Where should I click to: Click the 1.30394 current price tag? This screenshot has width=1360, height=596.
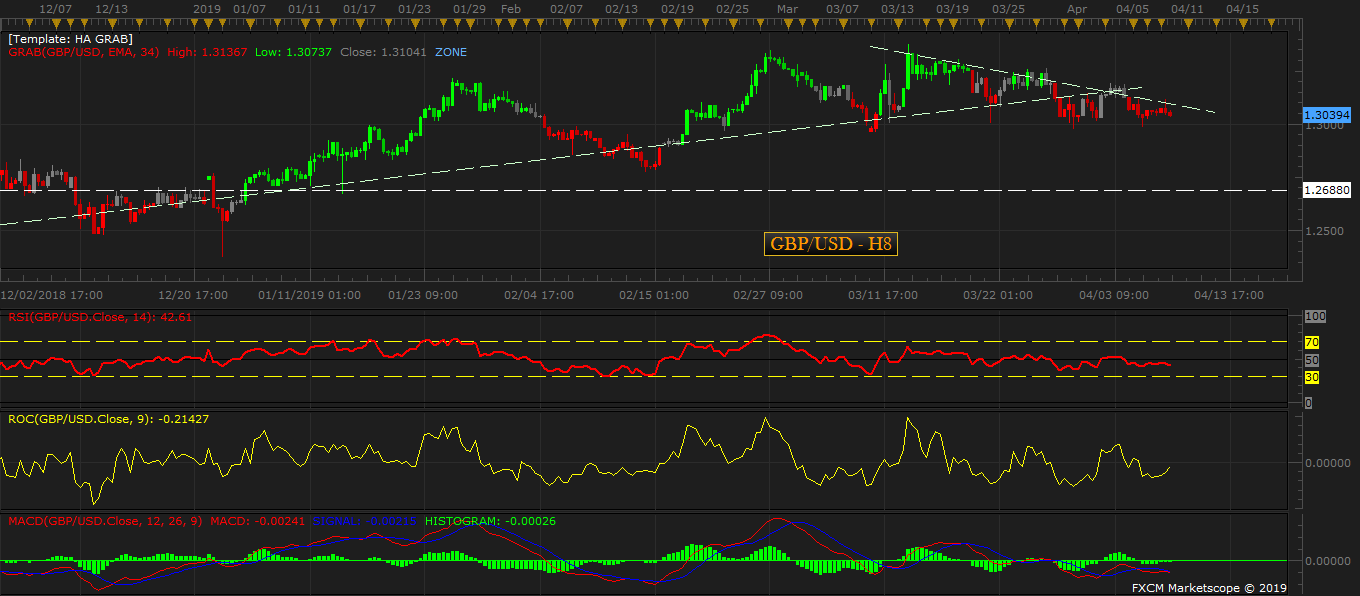[x=1325, y=116]
